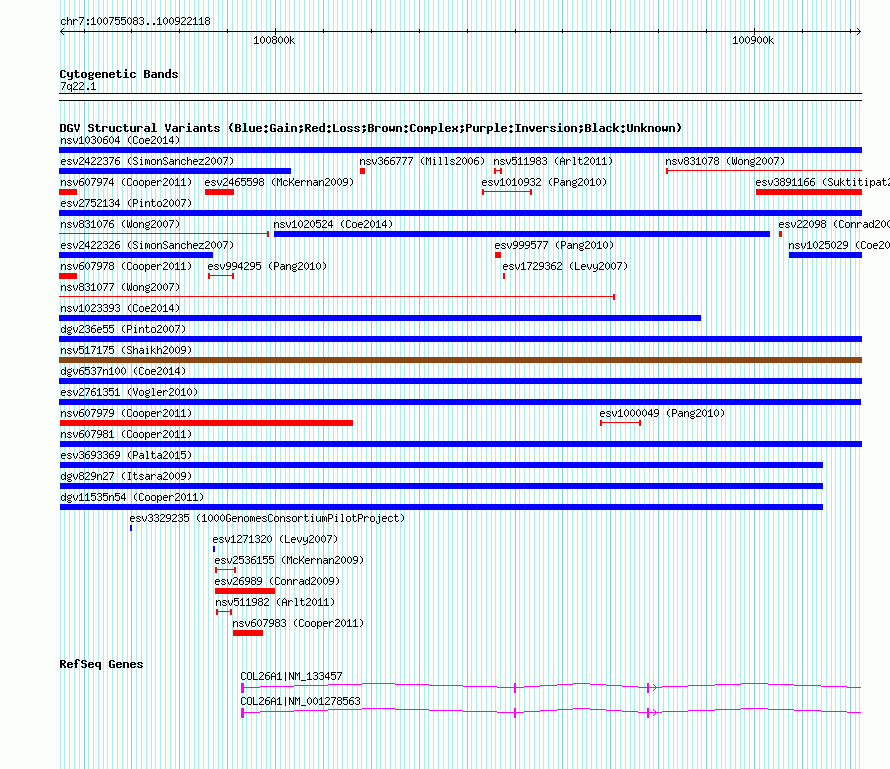Click the COL26A1|NM_001278563 gene label

coord(300,701)
